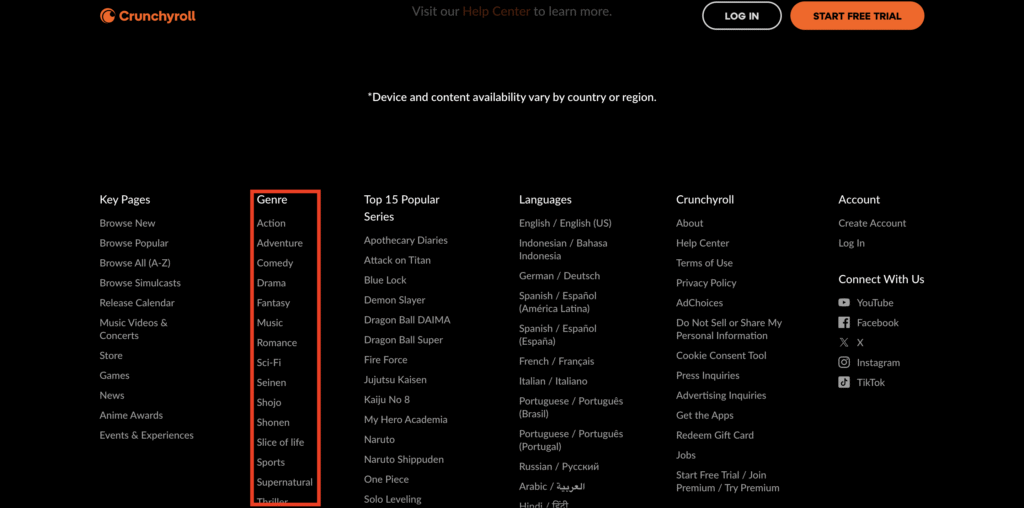Image resolution: width=1024 pixels, height=508 pixels.
Task: Select the Slice of life genre
Action: point(280,443)
